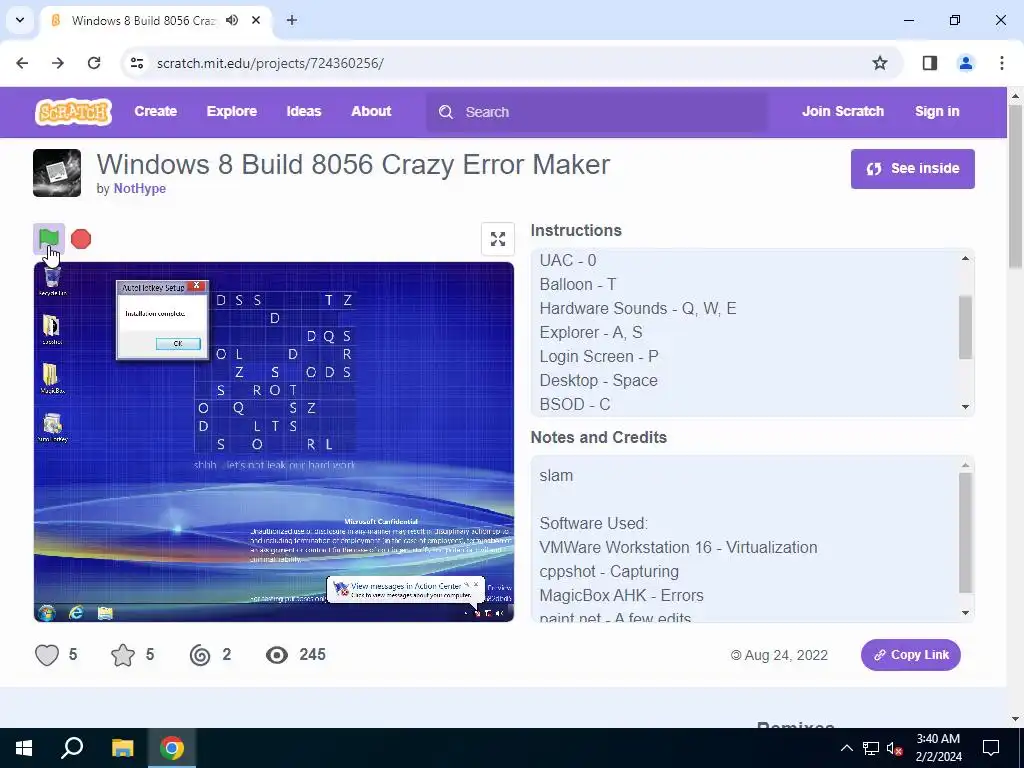Viewport: 1024px width, 768px height.
Task: Click the Chrome address bar URL
Action: (270, 63)
